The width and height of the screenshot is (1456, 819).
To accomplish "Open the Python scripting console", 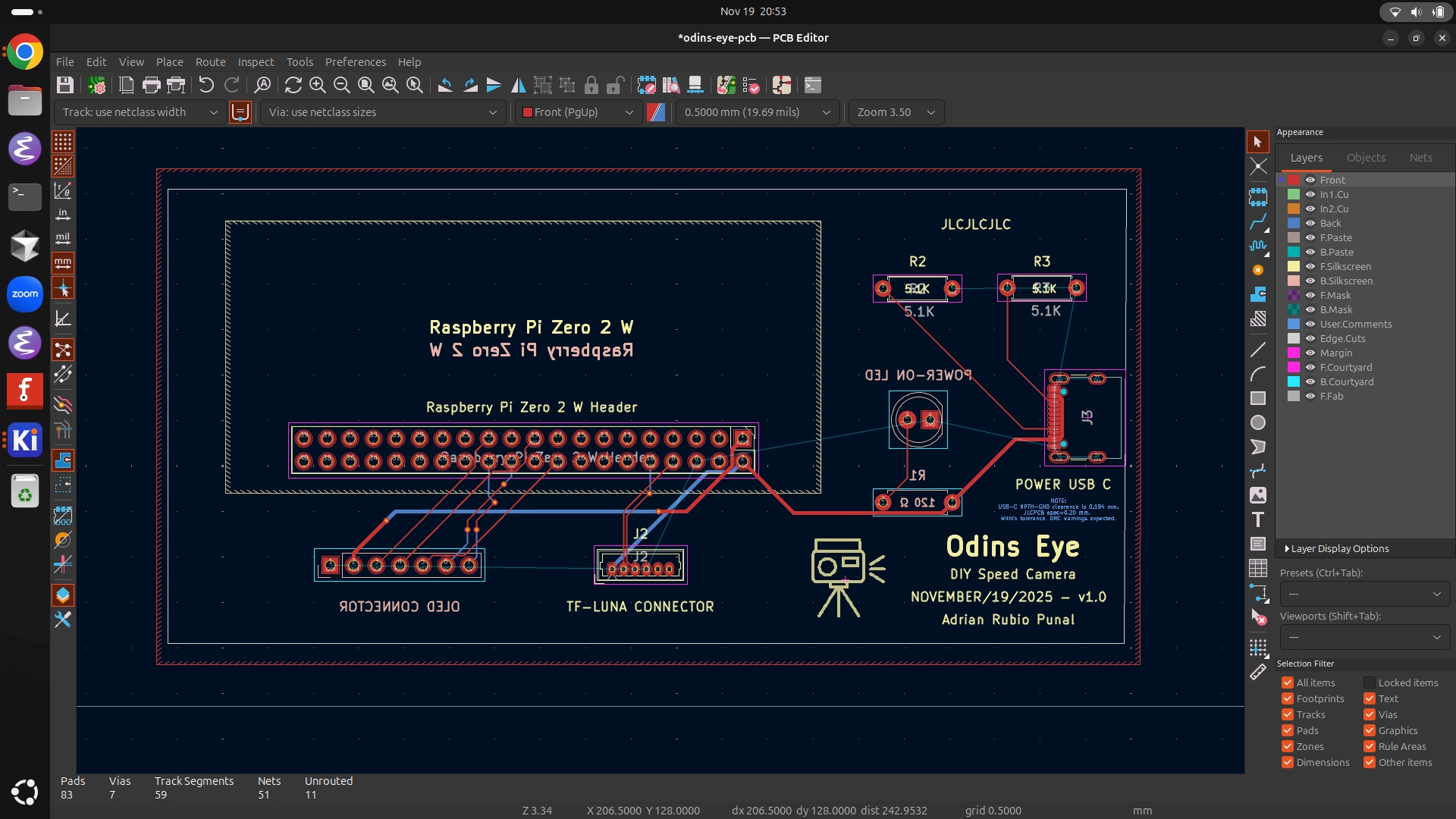I will click(x=812, y=86).
